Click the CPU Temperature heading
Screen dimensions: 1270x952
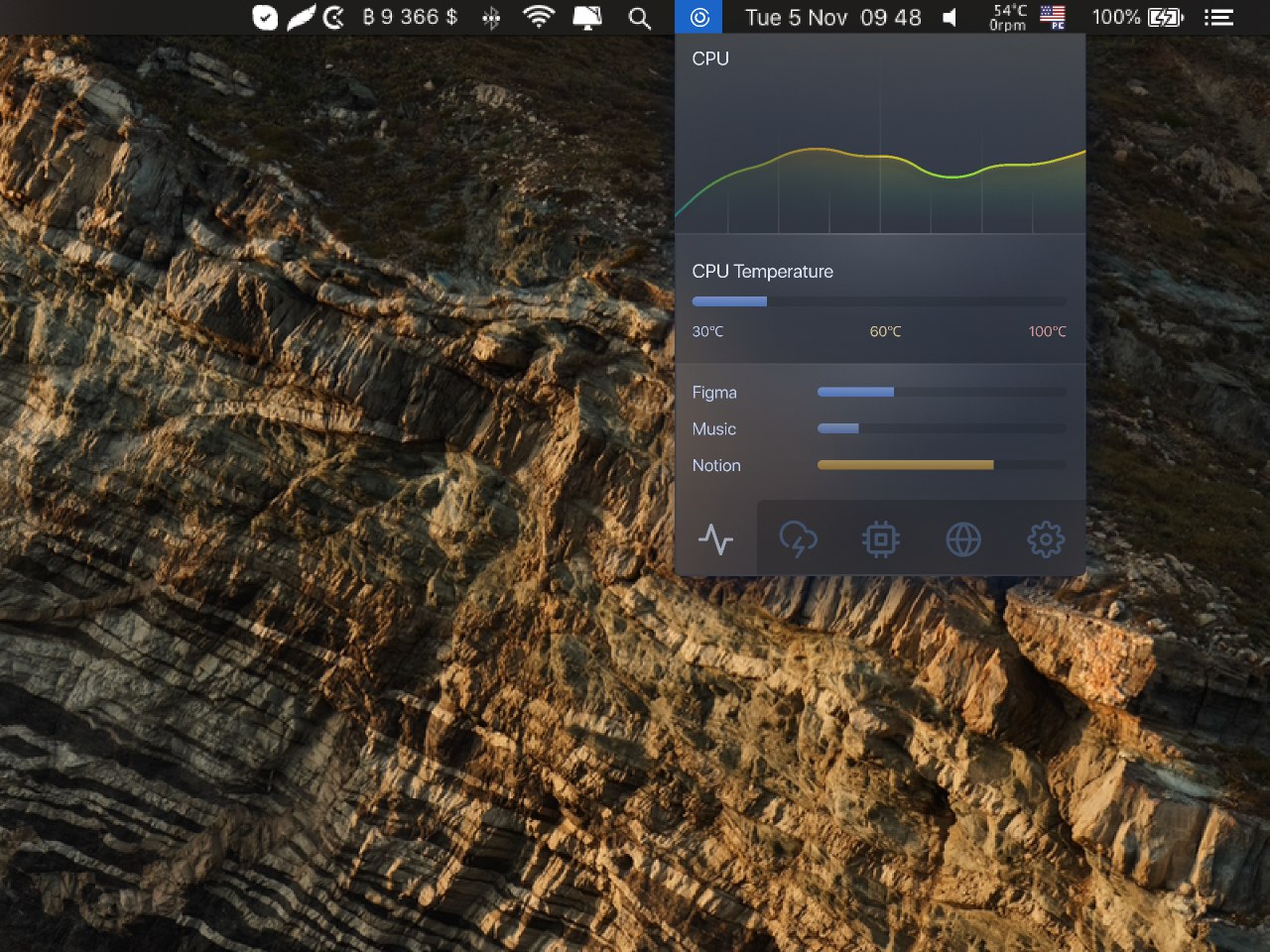coord(763,272)
